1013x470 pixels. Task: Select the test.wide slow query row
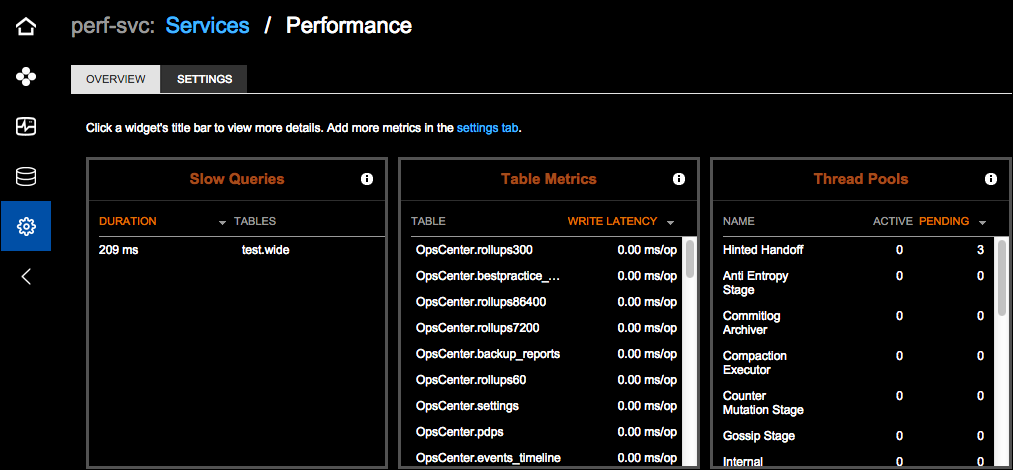(x=237, y=250)
